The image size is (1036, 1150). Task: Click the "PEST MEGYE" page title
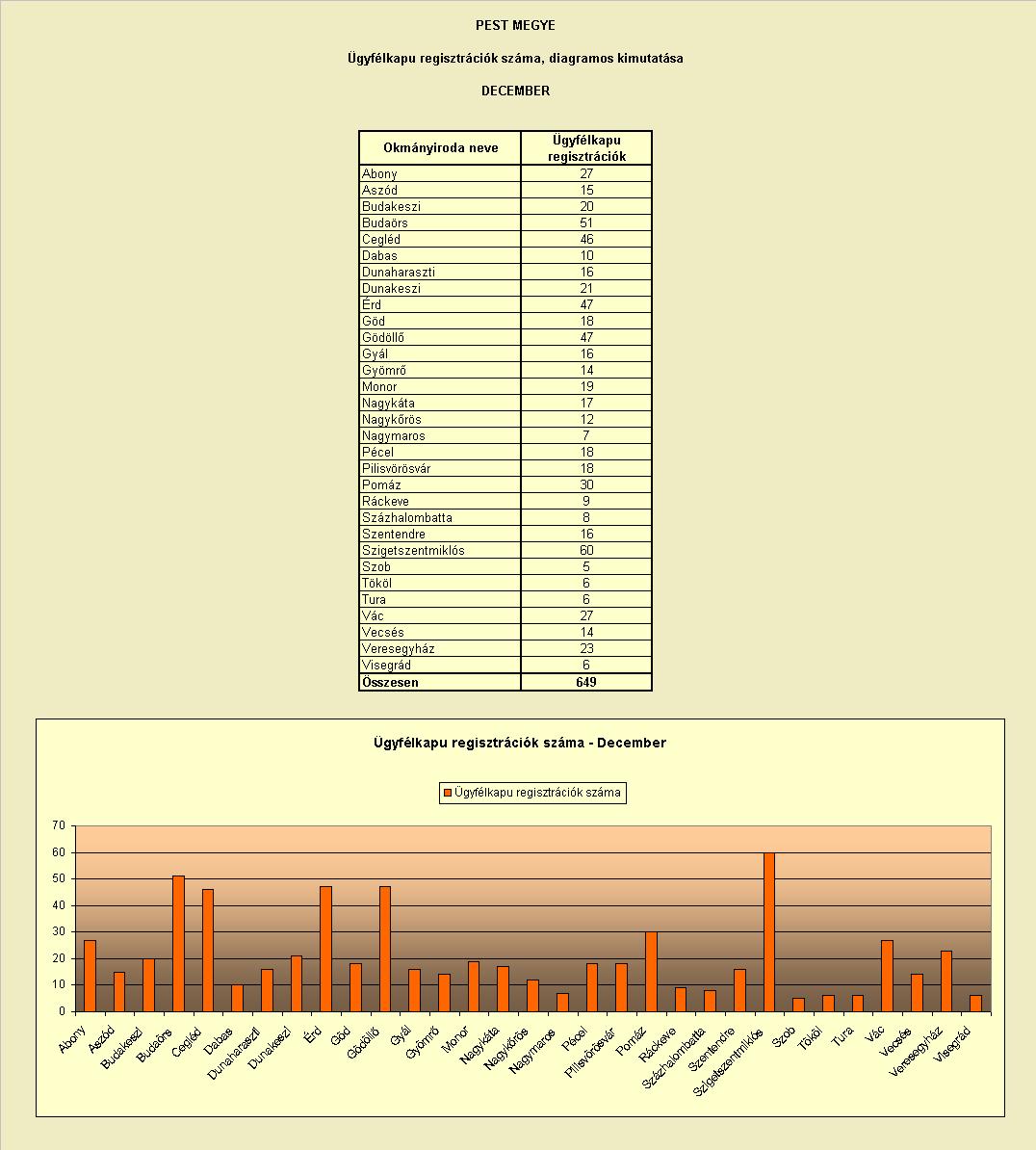515,26
